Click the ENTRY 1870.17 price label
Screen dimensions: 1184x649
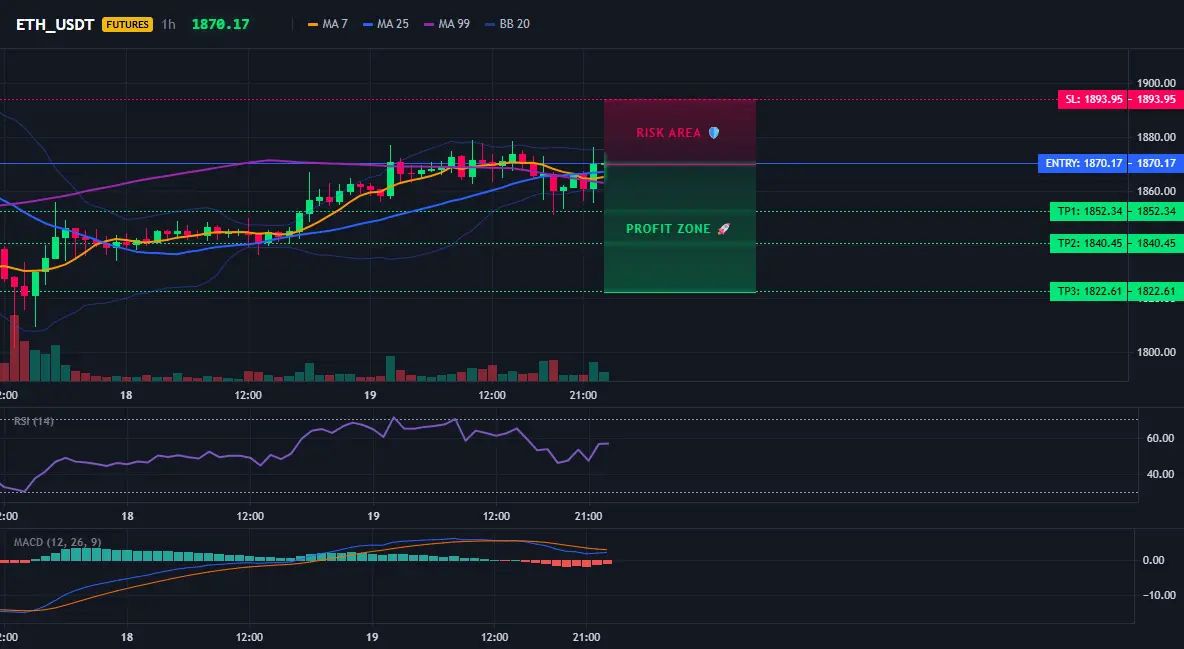[1111, 163]
